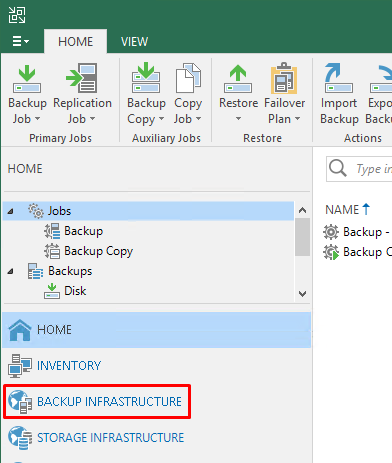Select the Jobs tree item
Screen dimensions: 392x463
[148, 211]
